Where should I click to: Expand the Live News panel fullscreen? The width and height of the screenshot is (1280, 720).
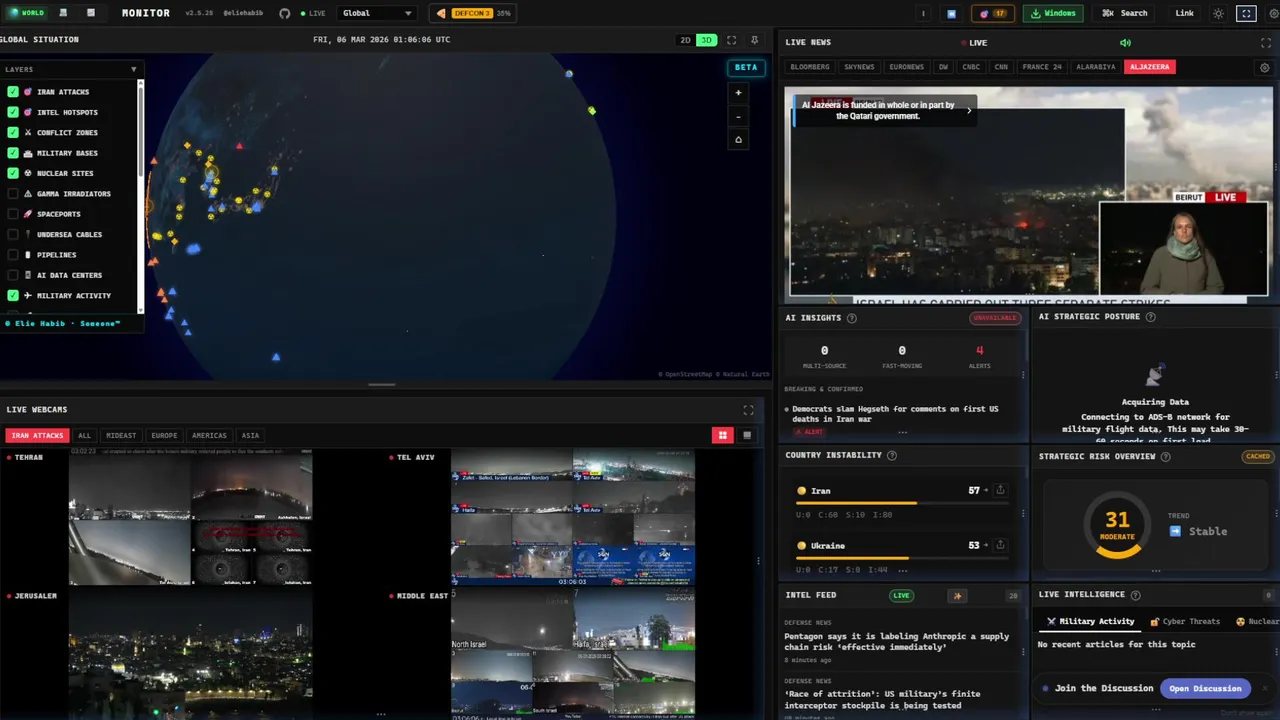[1266, 42]
